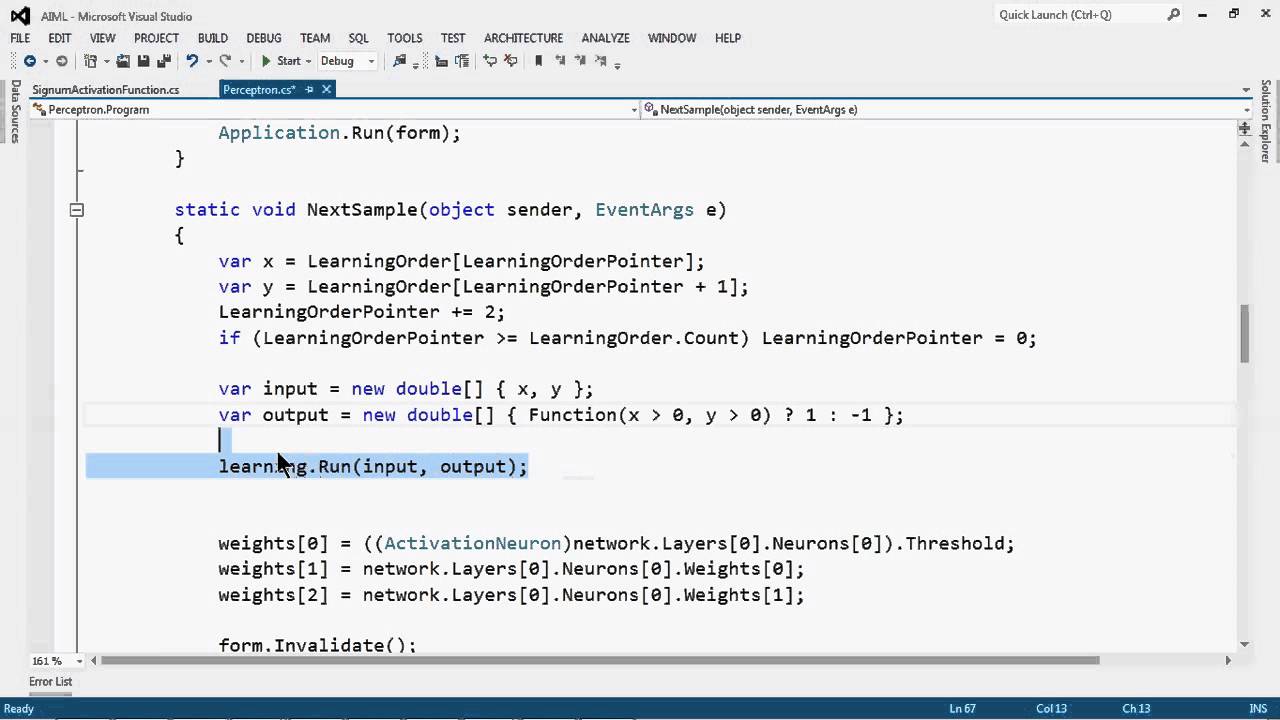Open the TOOLS menu
The image size is (1280, 720).
coord(405,38)
